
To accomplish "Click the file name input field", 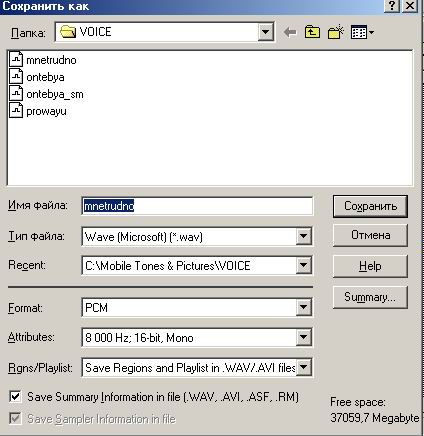I will coord(197,206).
